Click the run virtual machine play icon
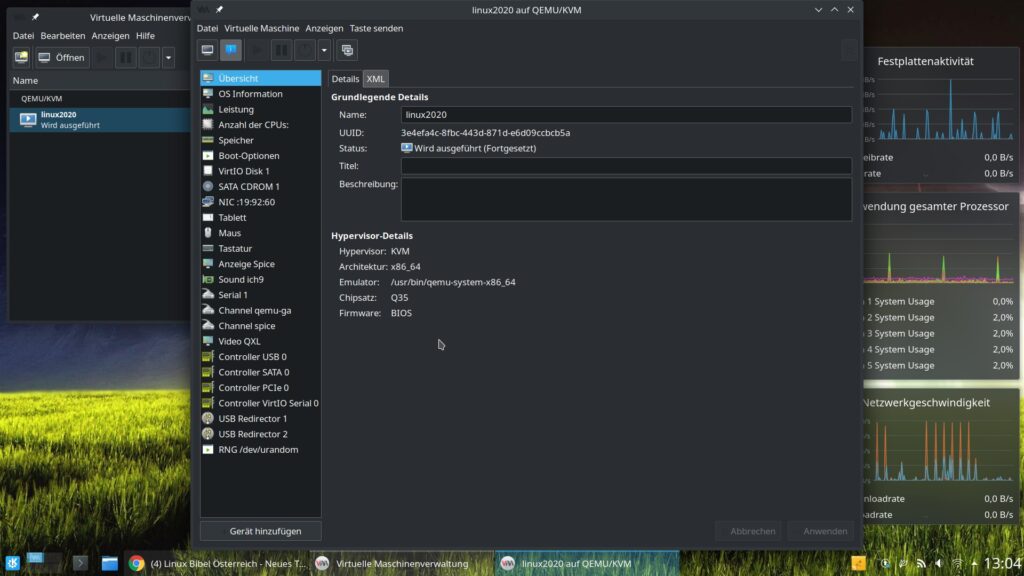1024x576 pixels. click(x=257, y=50)
